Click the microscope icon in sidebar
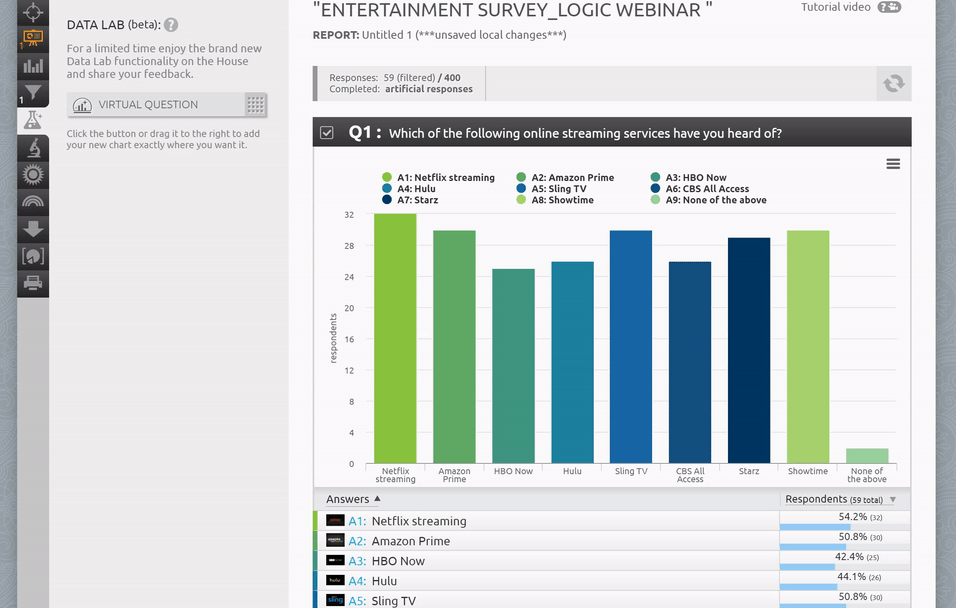The width and height of the screenshot is (956, 608). pyautogui.click(x=33, y=148)
